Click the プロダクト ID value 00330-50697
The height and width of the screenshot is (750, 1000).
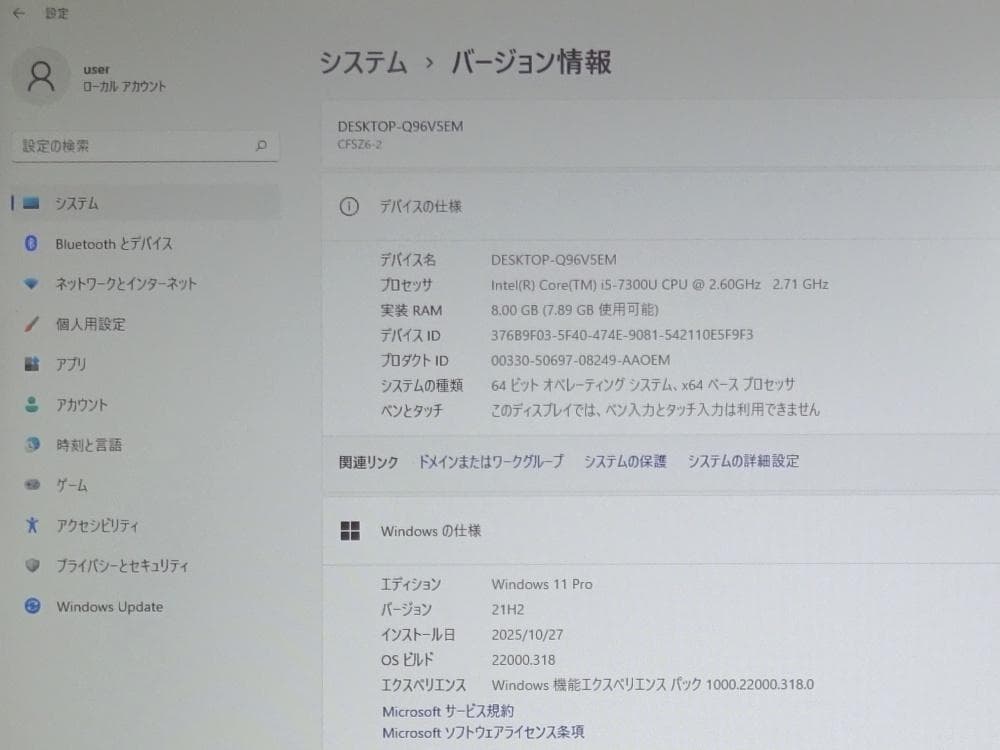pyautogui.click(x=580, y=360)
